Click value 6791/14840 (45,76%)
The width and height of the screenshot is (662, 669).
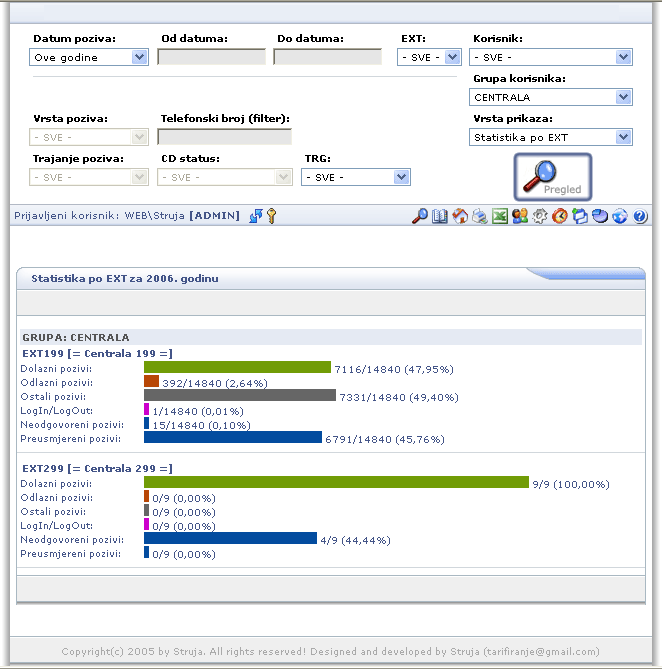[x=385, y=439]
